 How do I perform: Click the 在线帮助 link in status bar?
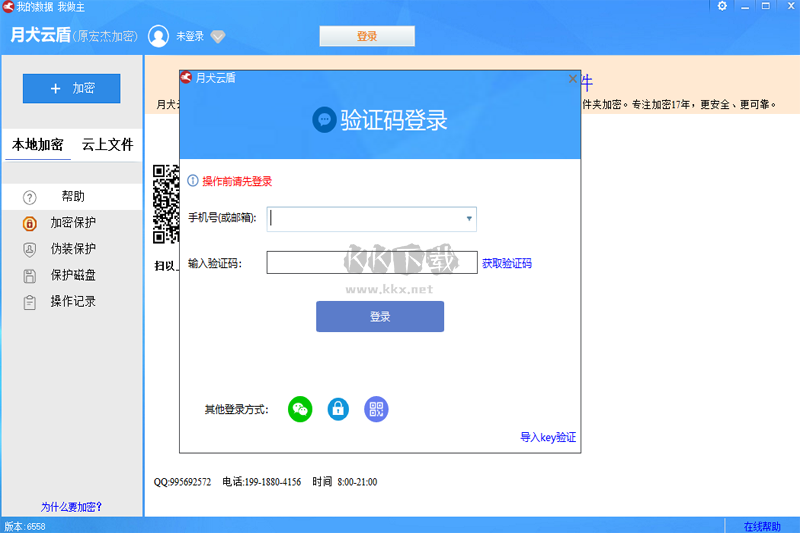coord(762,526)
